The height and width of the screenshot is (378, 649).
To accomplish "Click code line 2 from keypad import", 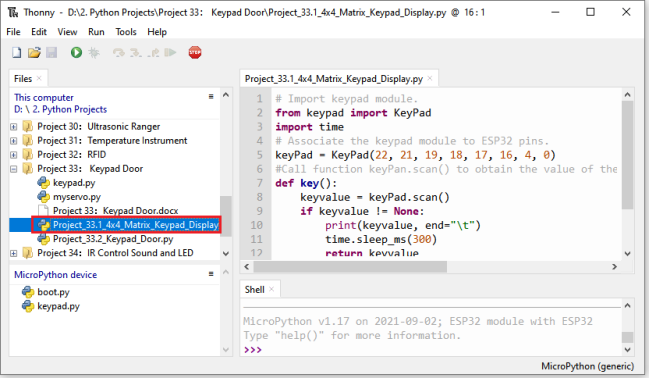I will 353,113.
